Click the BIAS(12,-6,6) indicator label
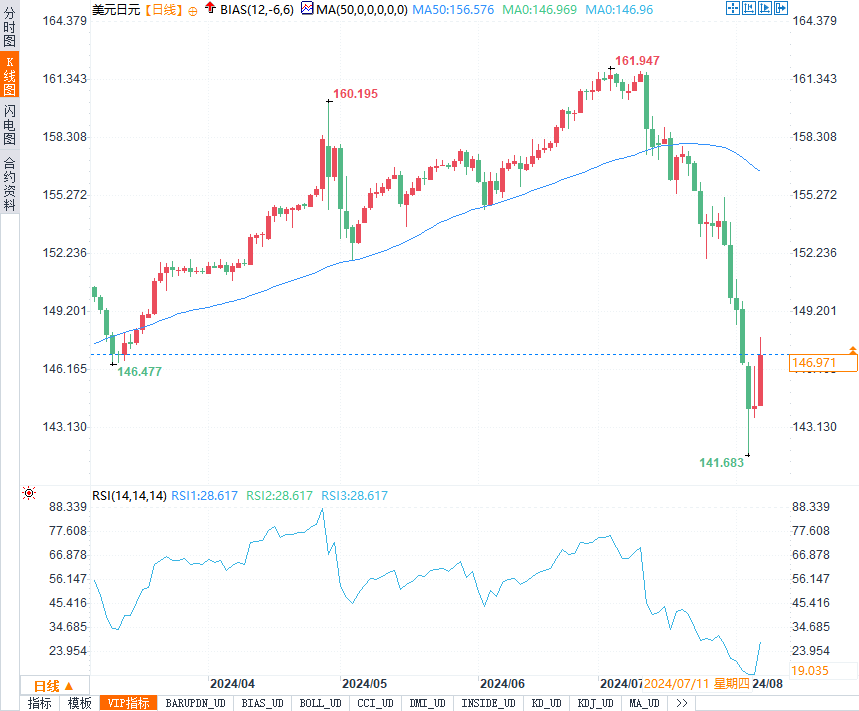The width and height of the screenshot is (859, 711). click(257, 9)
